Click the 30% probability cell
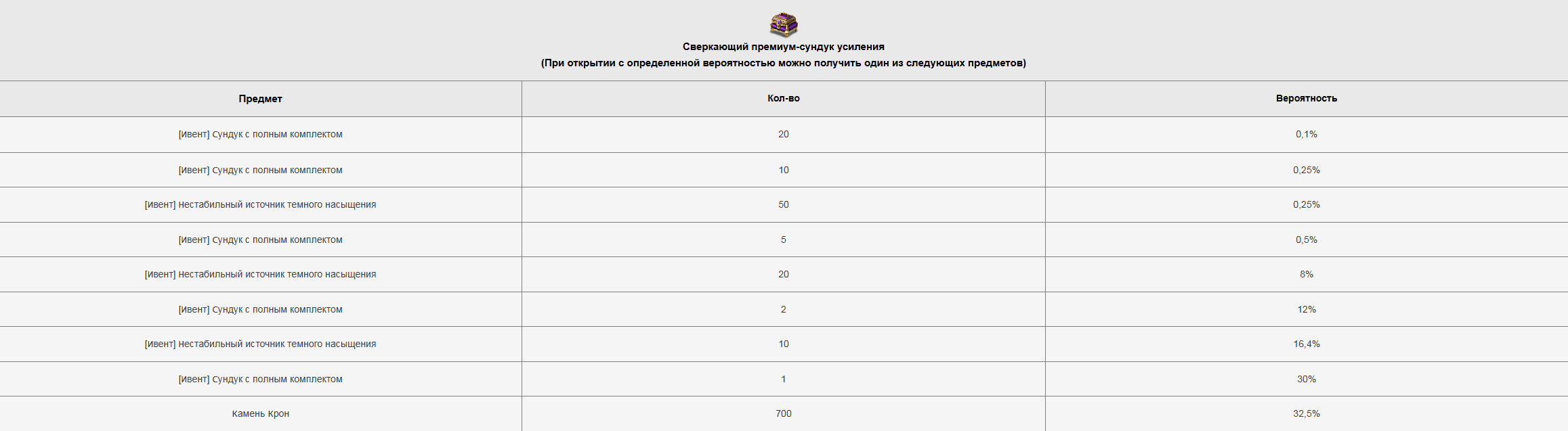 (x=1306, y=379)
